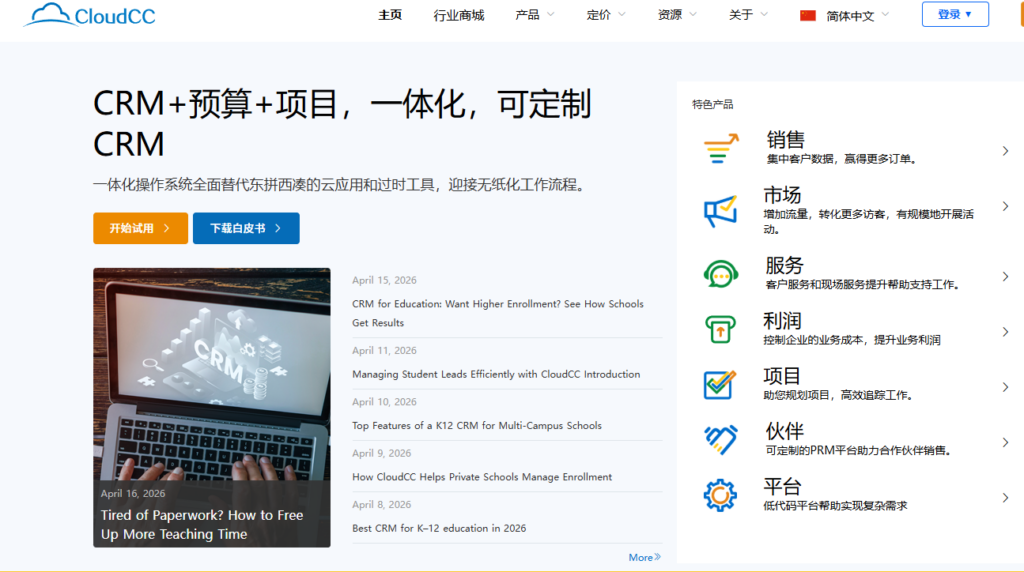
Task: Open the 伙伴 row chevron
Action: point(1005,443)
